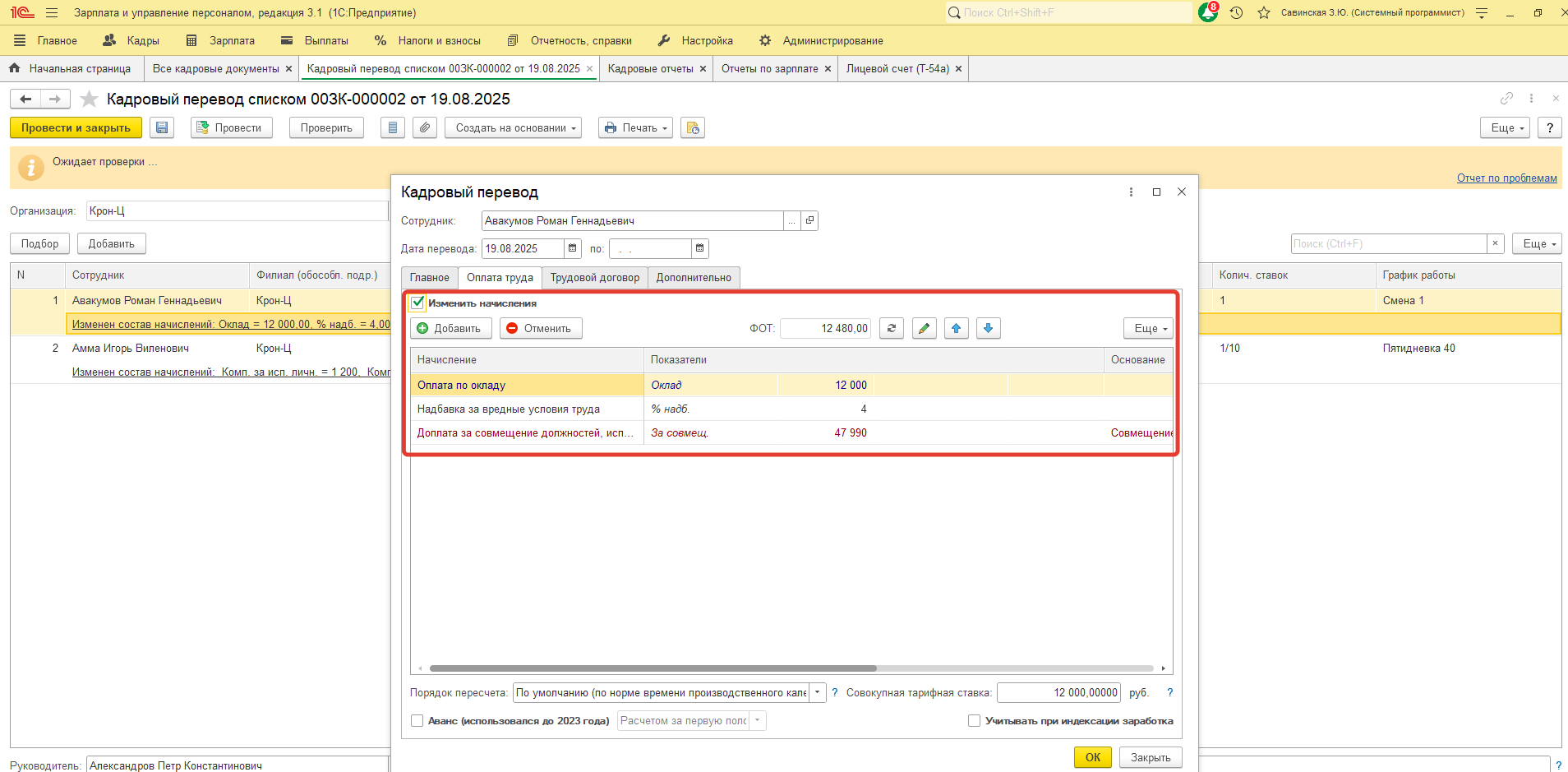Move accrual row up with blue arrow

click(x=956, y=328)
